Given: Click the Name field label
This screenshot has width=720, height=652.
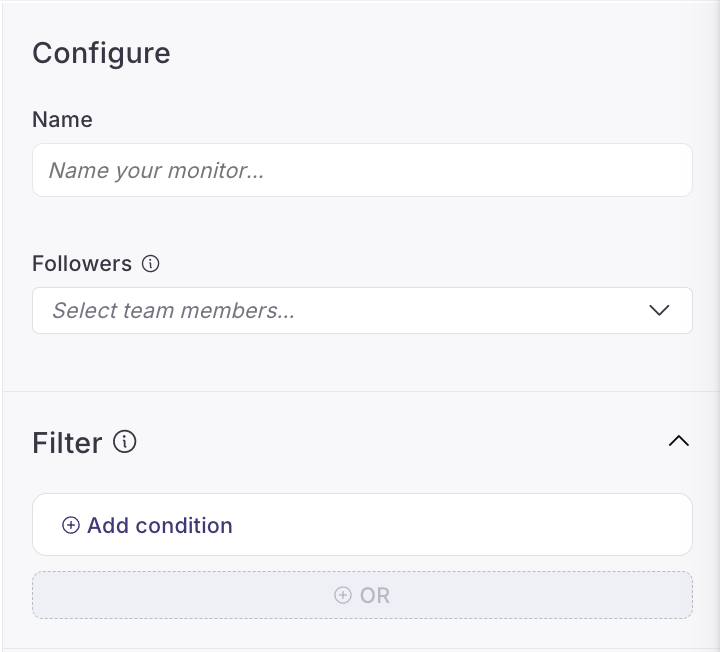Looking at the screenshot, I should [x=62, y=119].
